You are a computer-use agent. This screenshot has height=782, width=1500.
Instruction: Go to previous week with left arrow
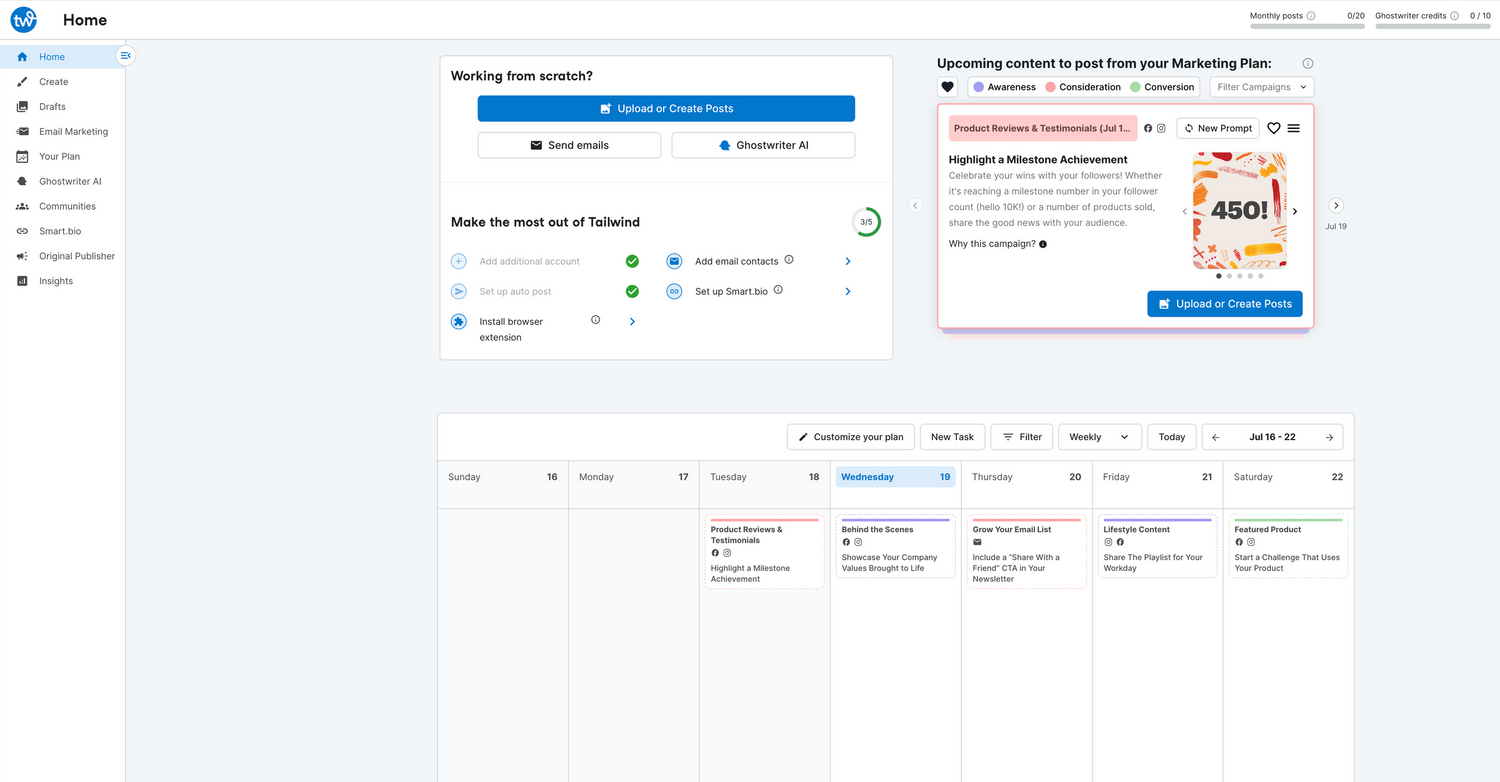1215,437
